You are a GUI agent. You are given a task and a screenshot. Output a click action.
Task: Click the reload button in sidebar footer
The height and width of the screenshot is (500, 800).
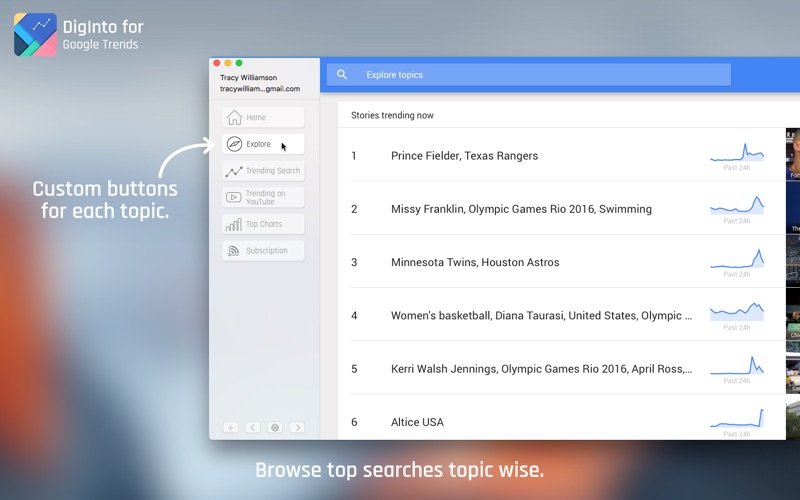(x=275, y=428)
